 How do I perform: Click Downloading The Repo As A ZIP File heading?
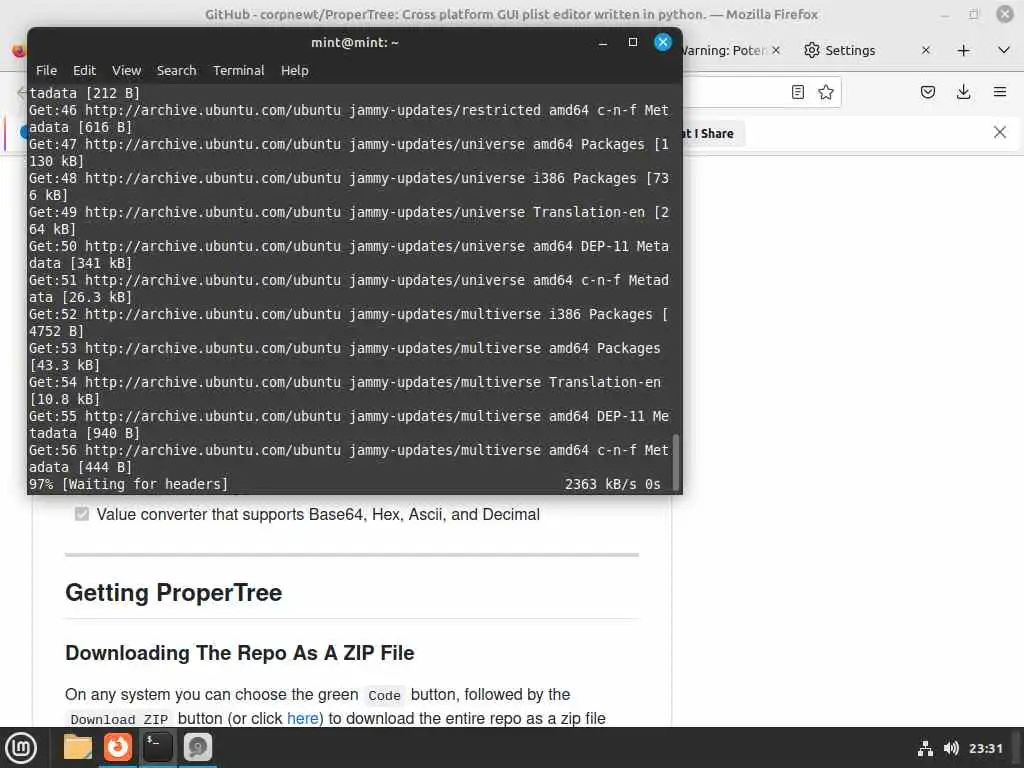pyautogui.click(x=240, y=653)
